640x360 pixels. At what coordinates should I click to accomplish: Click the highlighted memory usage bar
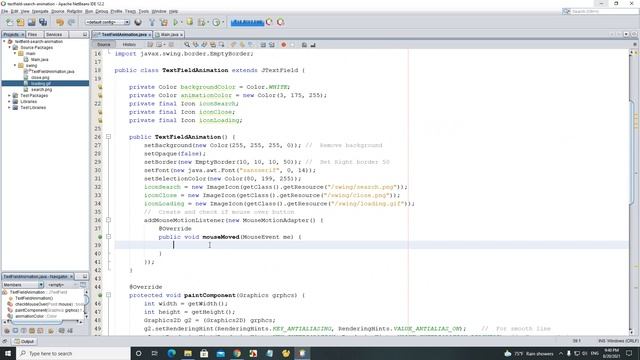point(247,22)
